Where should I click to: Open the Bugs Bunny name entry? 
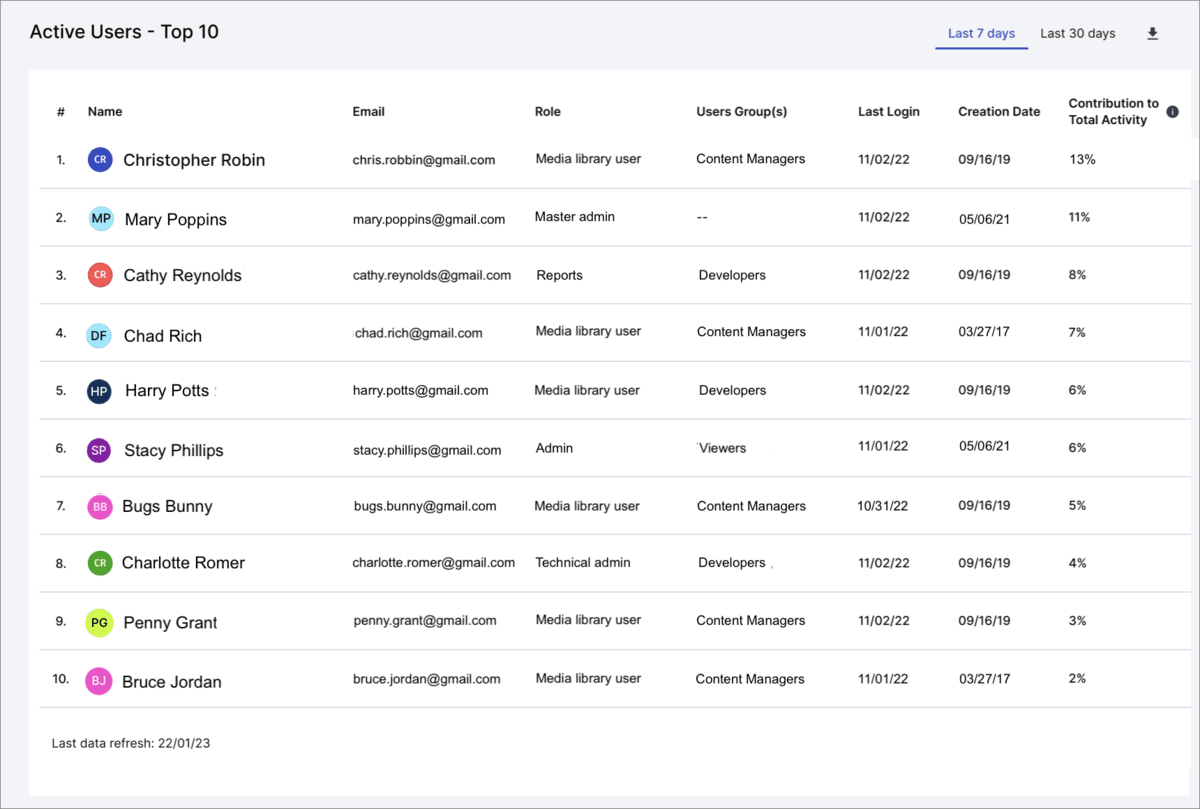tap(167, 507)
